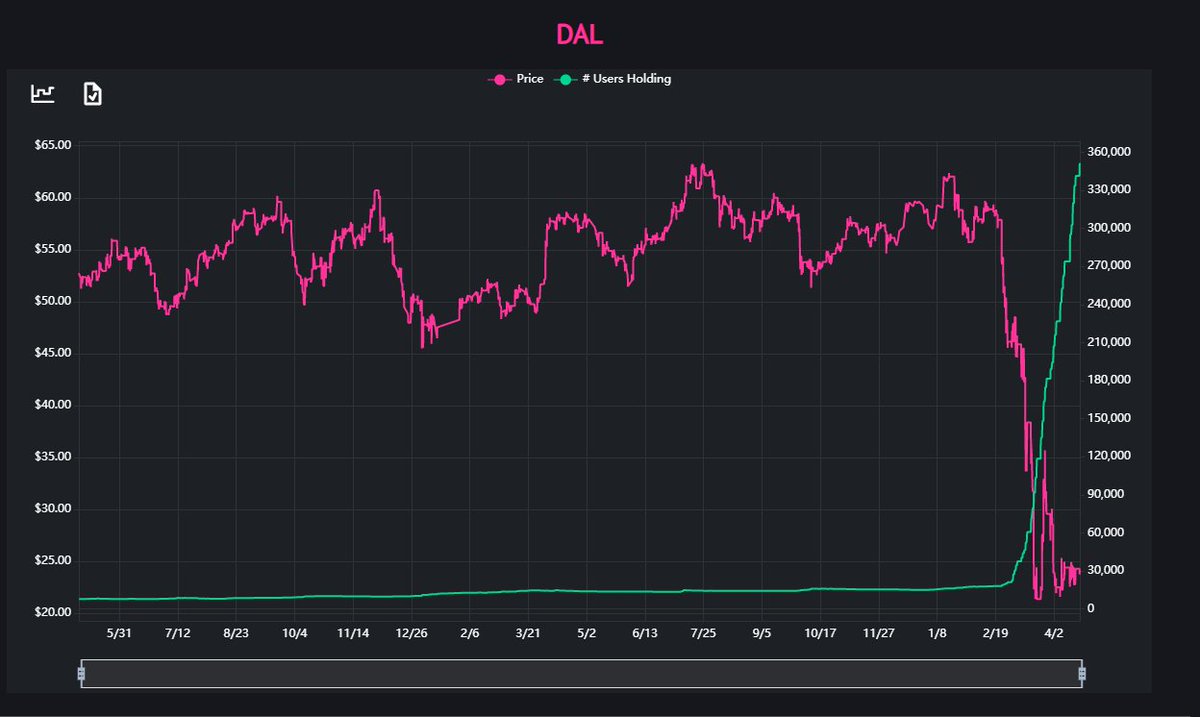Click the 1/8 date axis label
The width and height of the screenshot is (1200, 717).
pos(937,634)
